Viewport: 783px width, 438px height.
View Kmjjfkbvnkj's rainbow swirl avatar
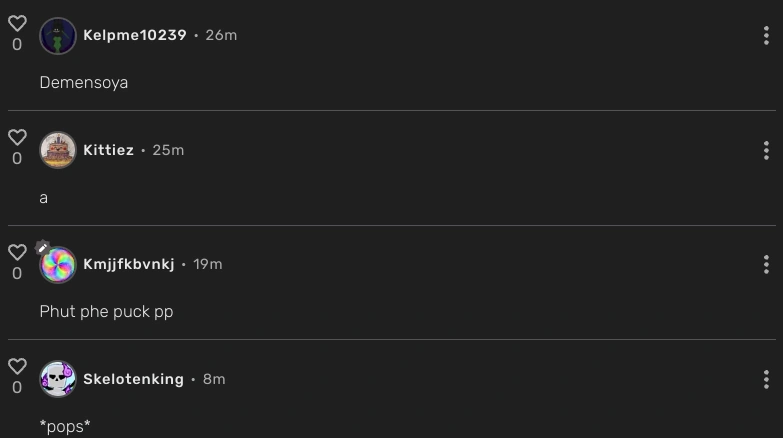tap(58, 266)
